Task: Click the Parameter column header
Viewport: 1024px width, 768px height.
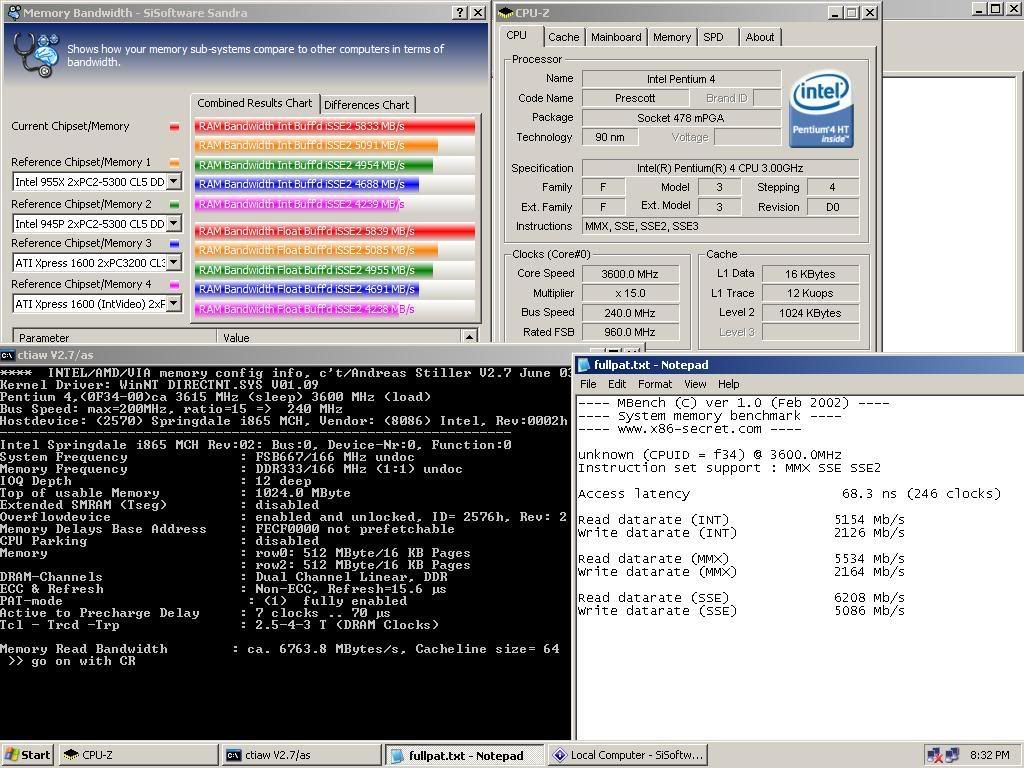Action: pyautogui.click(x=114, y=337)
